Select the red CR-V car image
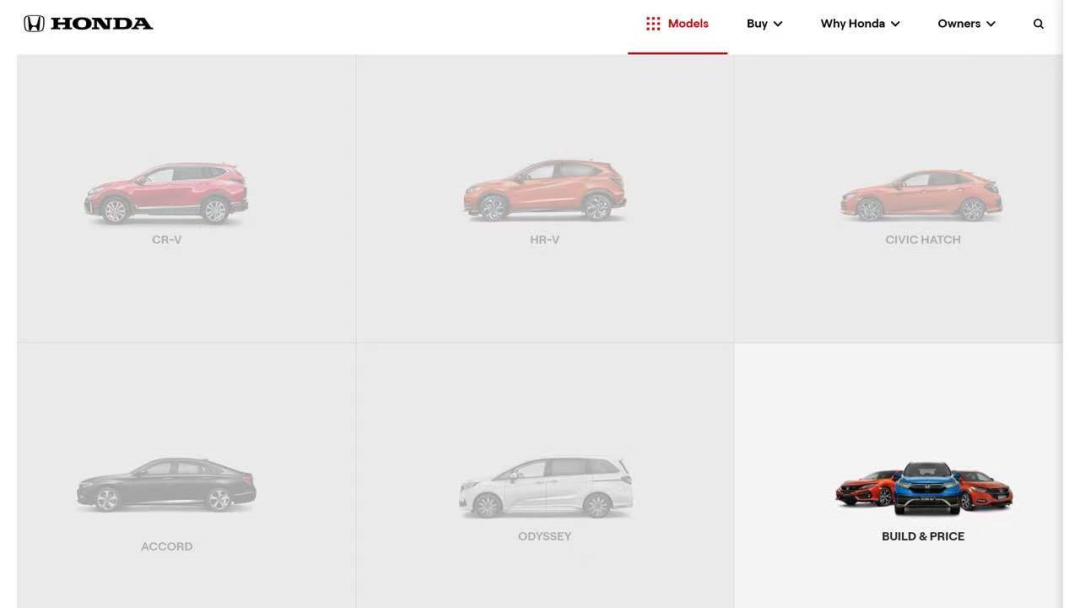The width and height of the screenshot is (1080, 608). point(166,193)
